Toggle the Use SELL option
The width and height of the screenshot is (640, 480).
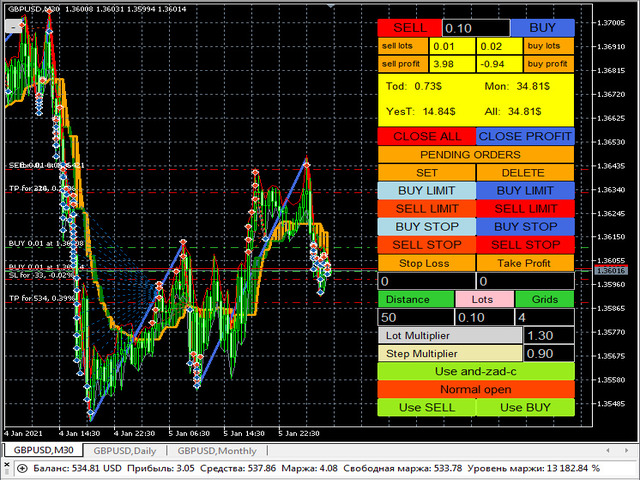(427, 407)
